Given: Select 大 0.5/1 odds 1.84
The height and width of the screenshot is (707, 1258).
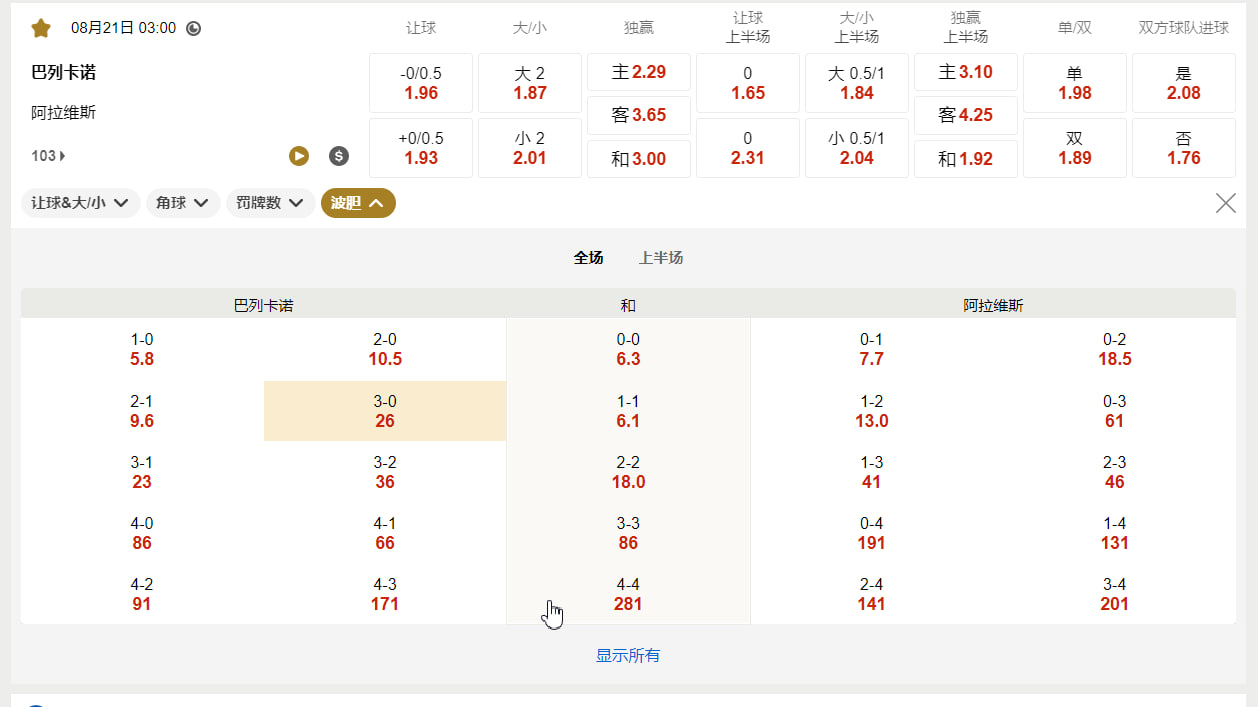Looking at the screenshot, I should (x=857, y=83).
